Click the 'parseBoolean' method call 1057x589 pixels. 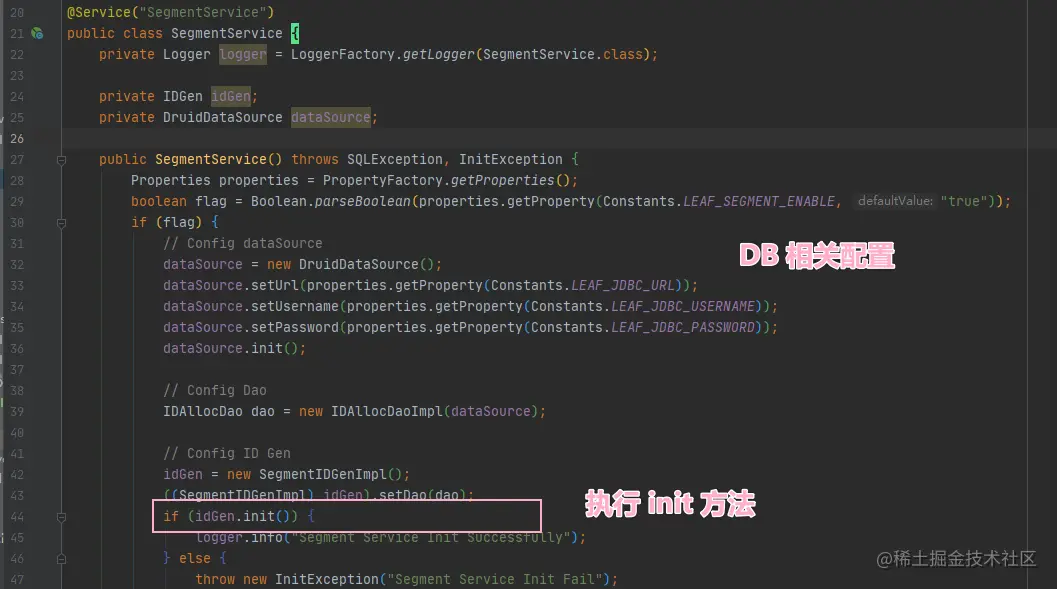(x=363, y=201)
